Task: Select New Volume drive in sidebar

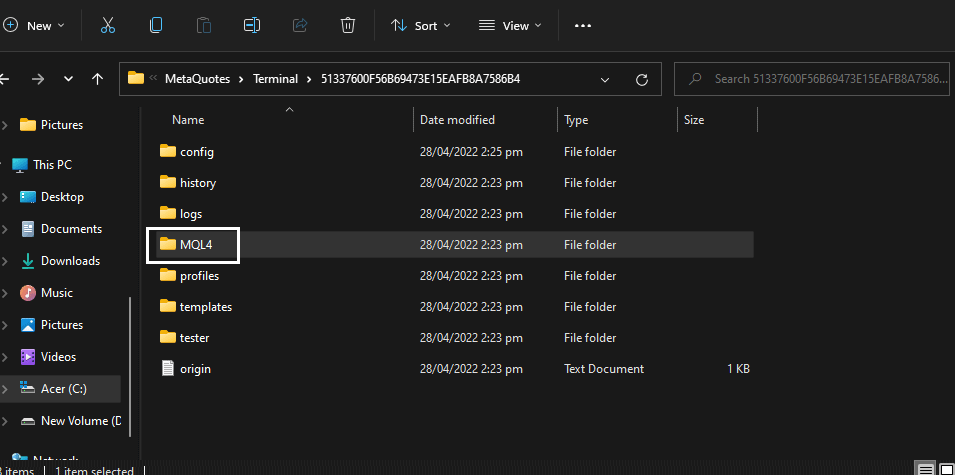Action: point(81,421)
